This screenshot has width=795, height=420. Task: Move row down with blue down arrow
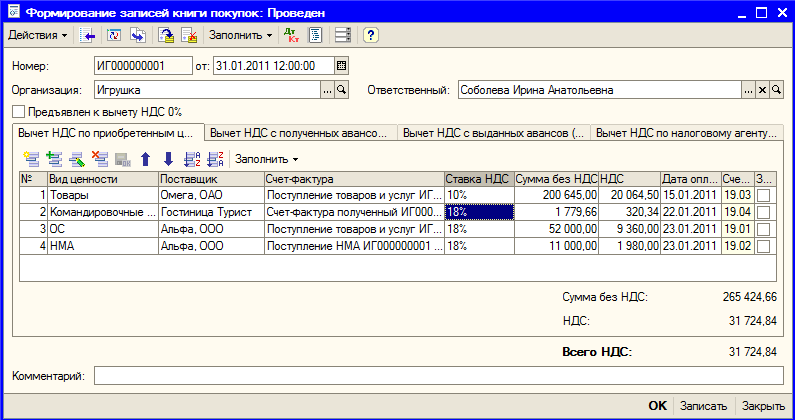[x=169, y=159]
